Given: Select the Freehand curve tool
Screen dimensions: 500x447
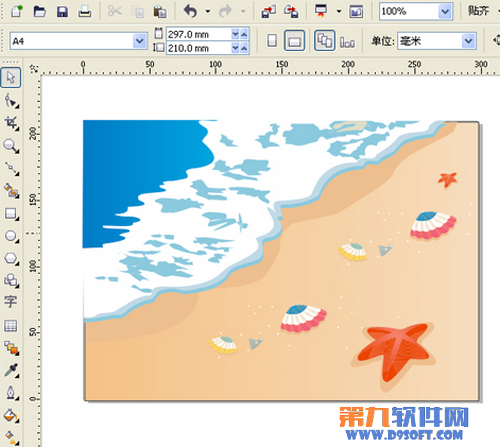Looking at the screenshot, I should click(x=11, y=168).
